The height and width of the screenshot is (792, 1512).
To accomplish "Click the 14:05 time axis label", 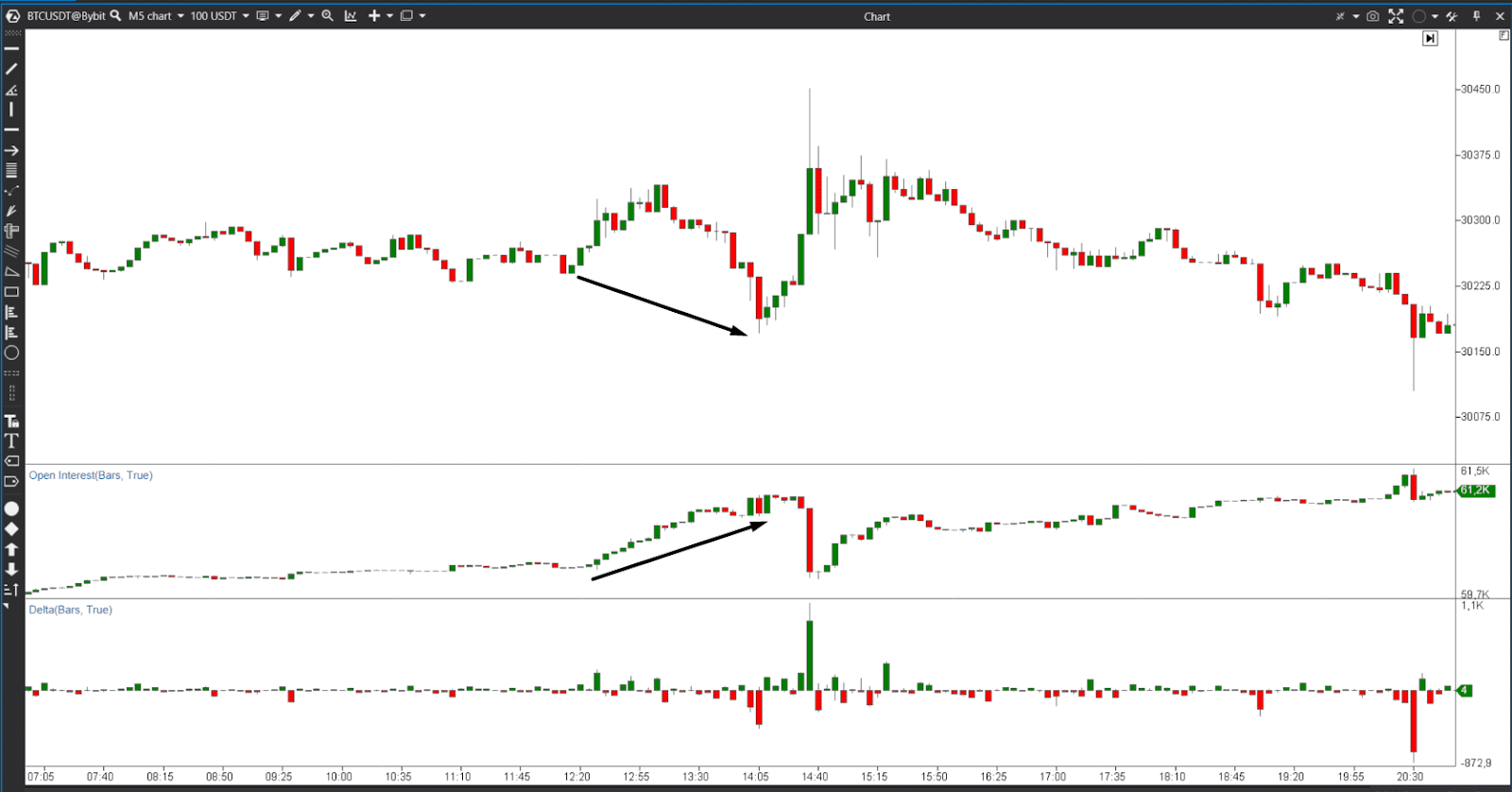I will [755, 777].
